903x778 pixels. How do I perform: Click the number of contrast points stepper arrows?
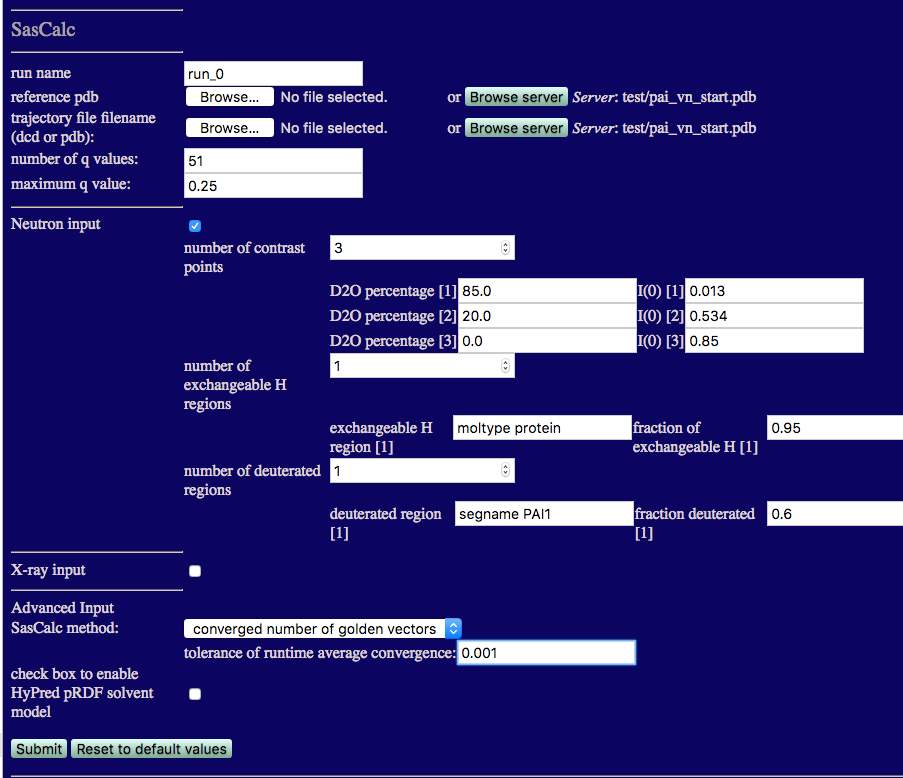(x=505, y=248)
